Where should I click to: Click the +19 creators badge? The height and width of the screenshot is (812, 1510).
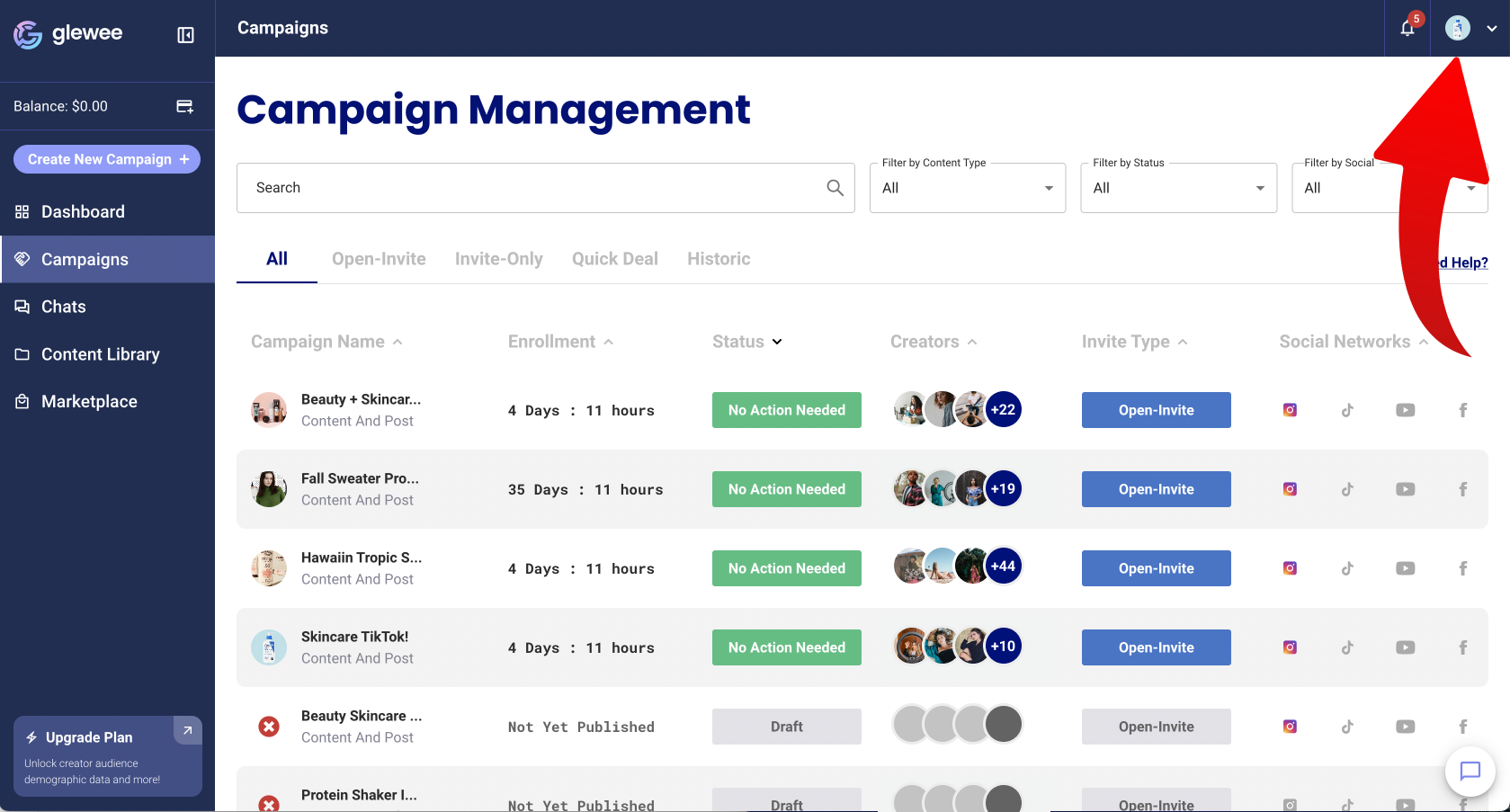point(1003,489)
